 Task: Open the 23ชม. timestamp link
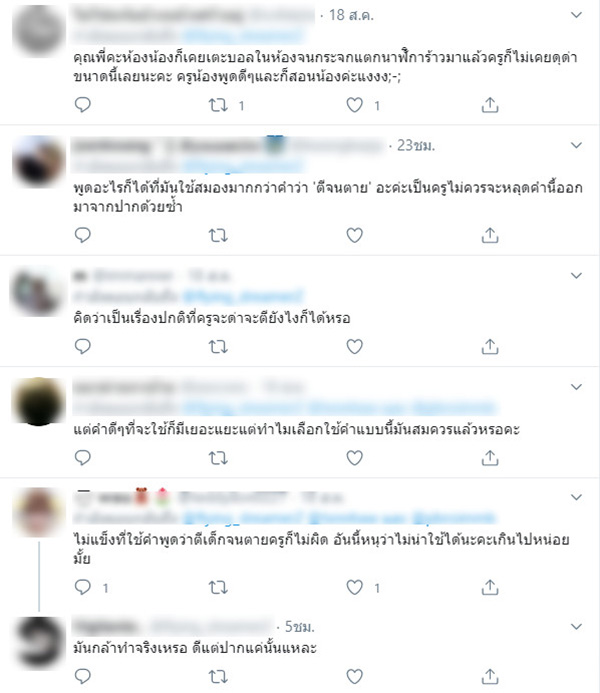416,145
